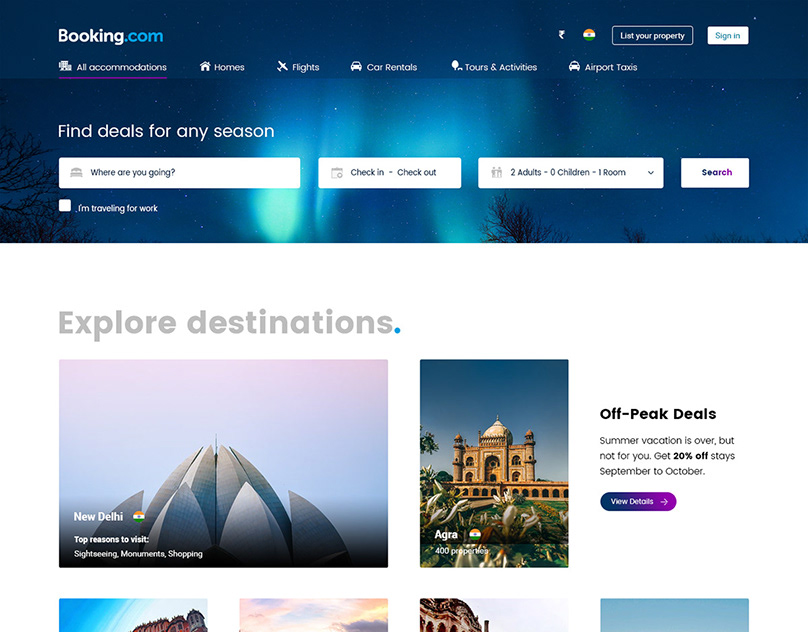The image size is (808, 632).
Task: Open View Details for Off-Peak Deals
Action: 638,502
